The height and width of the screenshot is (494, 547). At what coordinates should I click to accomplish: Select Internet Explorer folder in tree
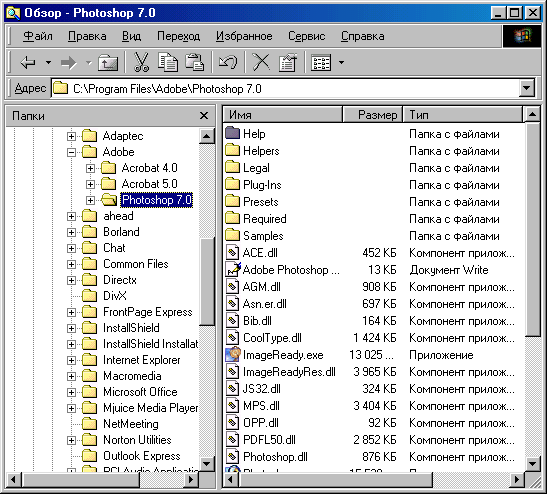coord(142,360)
